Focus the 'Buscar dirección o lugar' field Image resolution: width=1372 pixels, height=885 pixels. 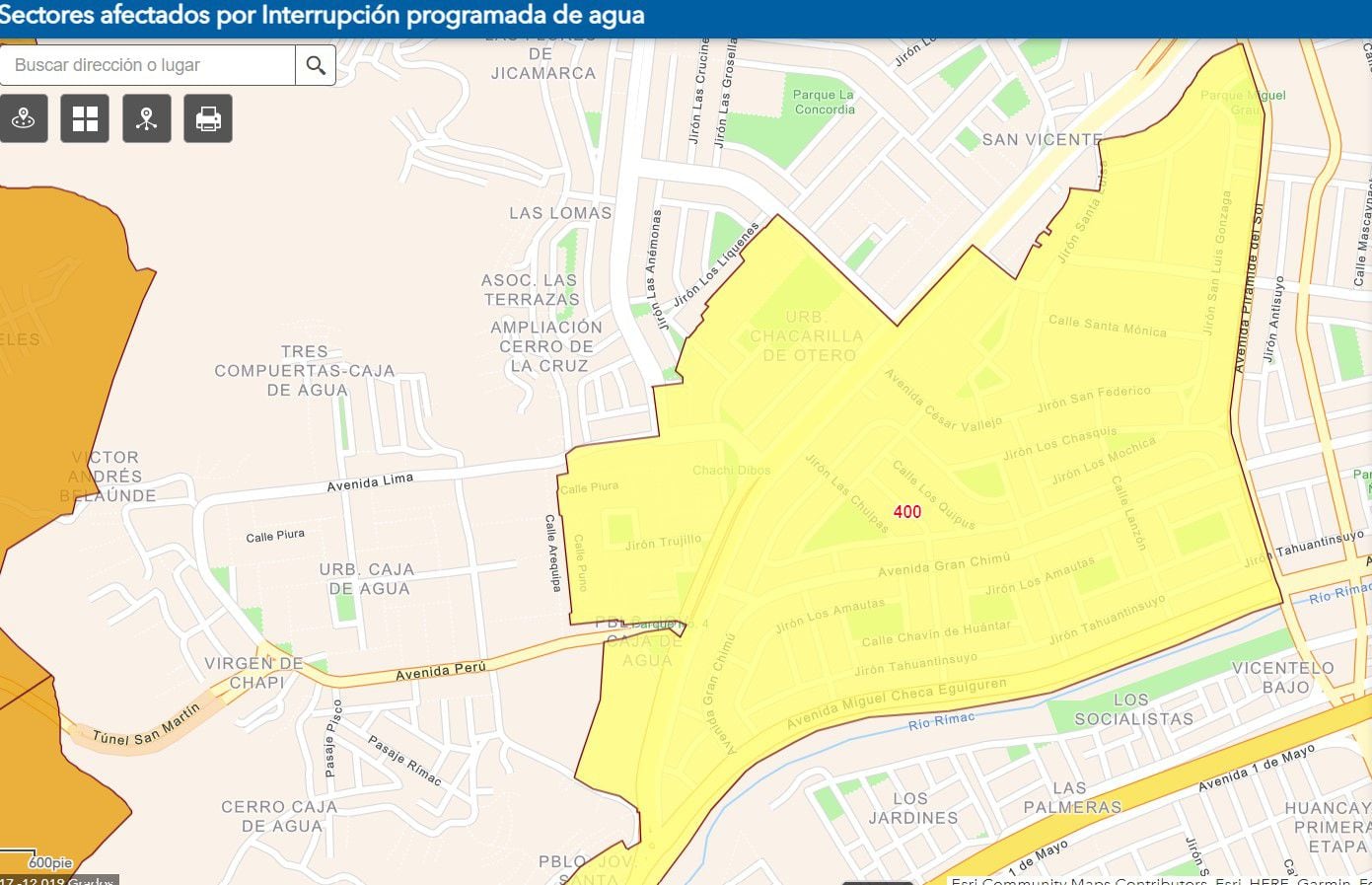point(148,65)
